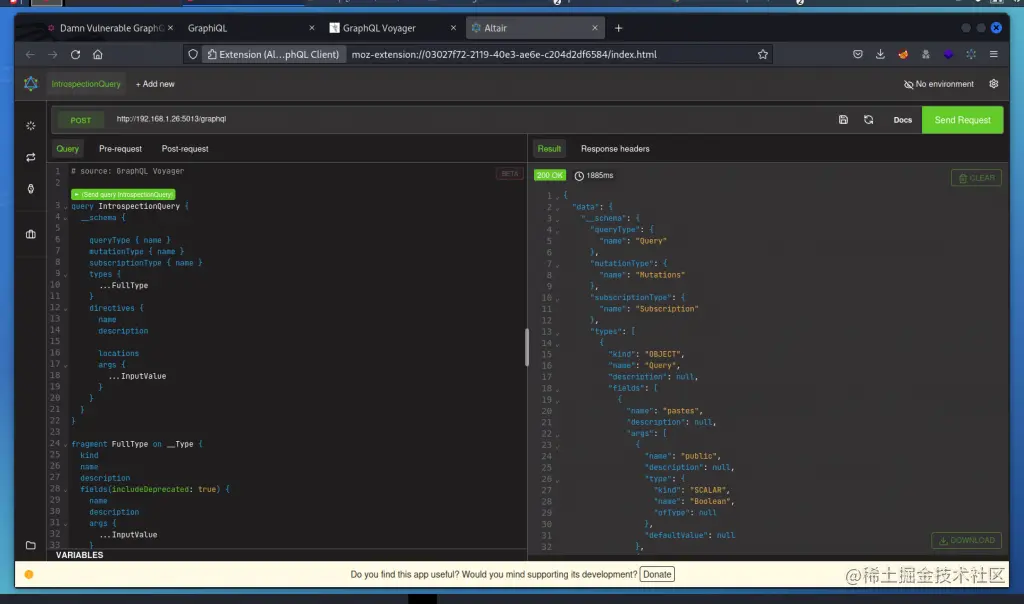1024x604 pixels.
Task: Open the Pre-request tab
Action: coord(120,149)
